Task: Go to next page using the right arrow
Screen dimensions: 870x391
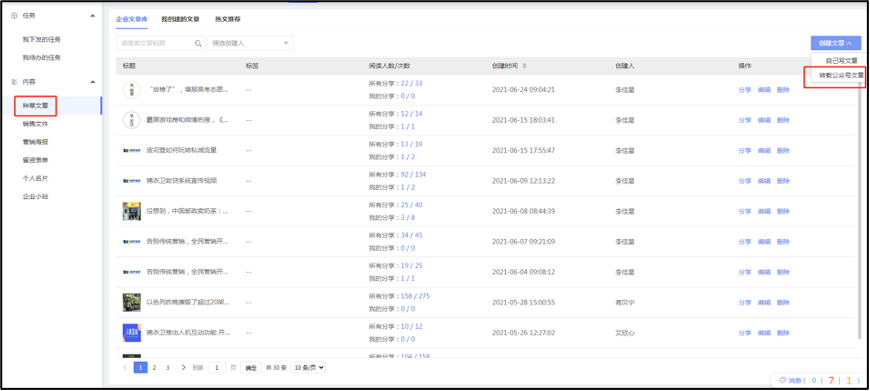Action: tap(183, 367)
